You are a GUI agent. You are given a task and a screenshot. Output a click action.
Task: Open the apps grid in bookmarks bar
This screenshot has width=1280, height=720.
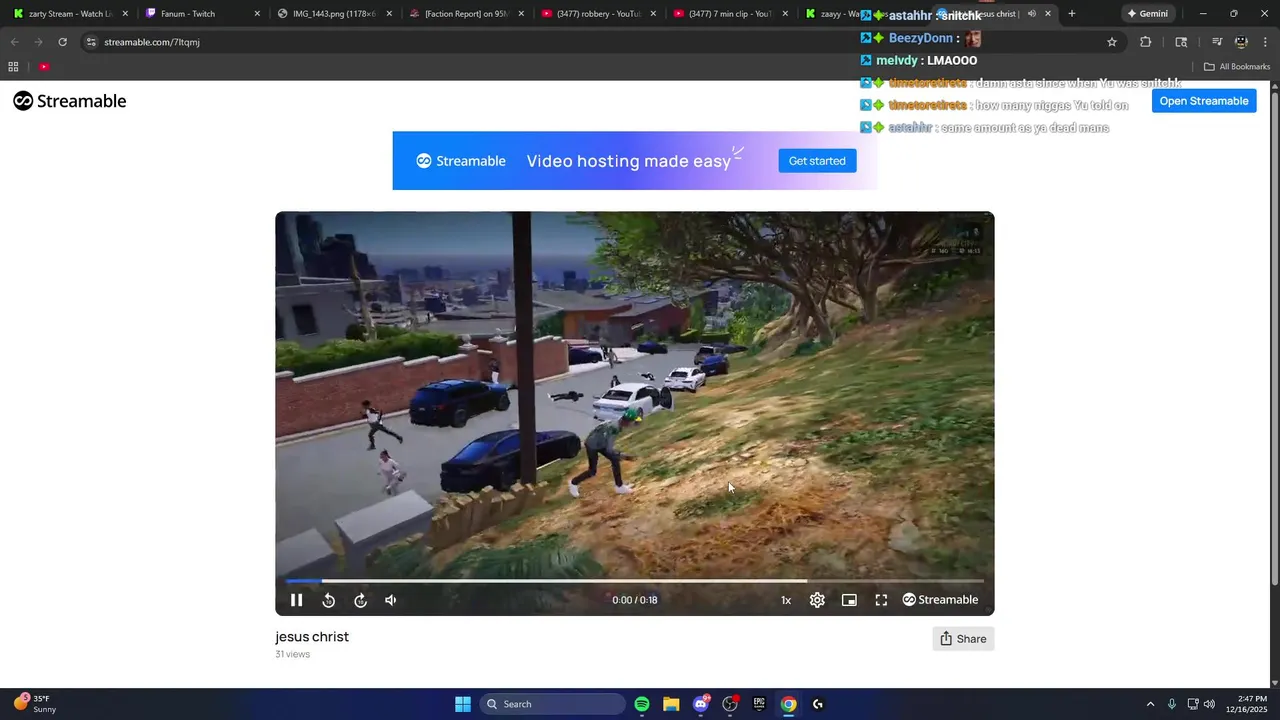13,67
